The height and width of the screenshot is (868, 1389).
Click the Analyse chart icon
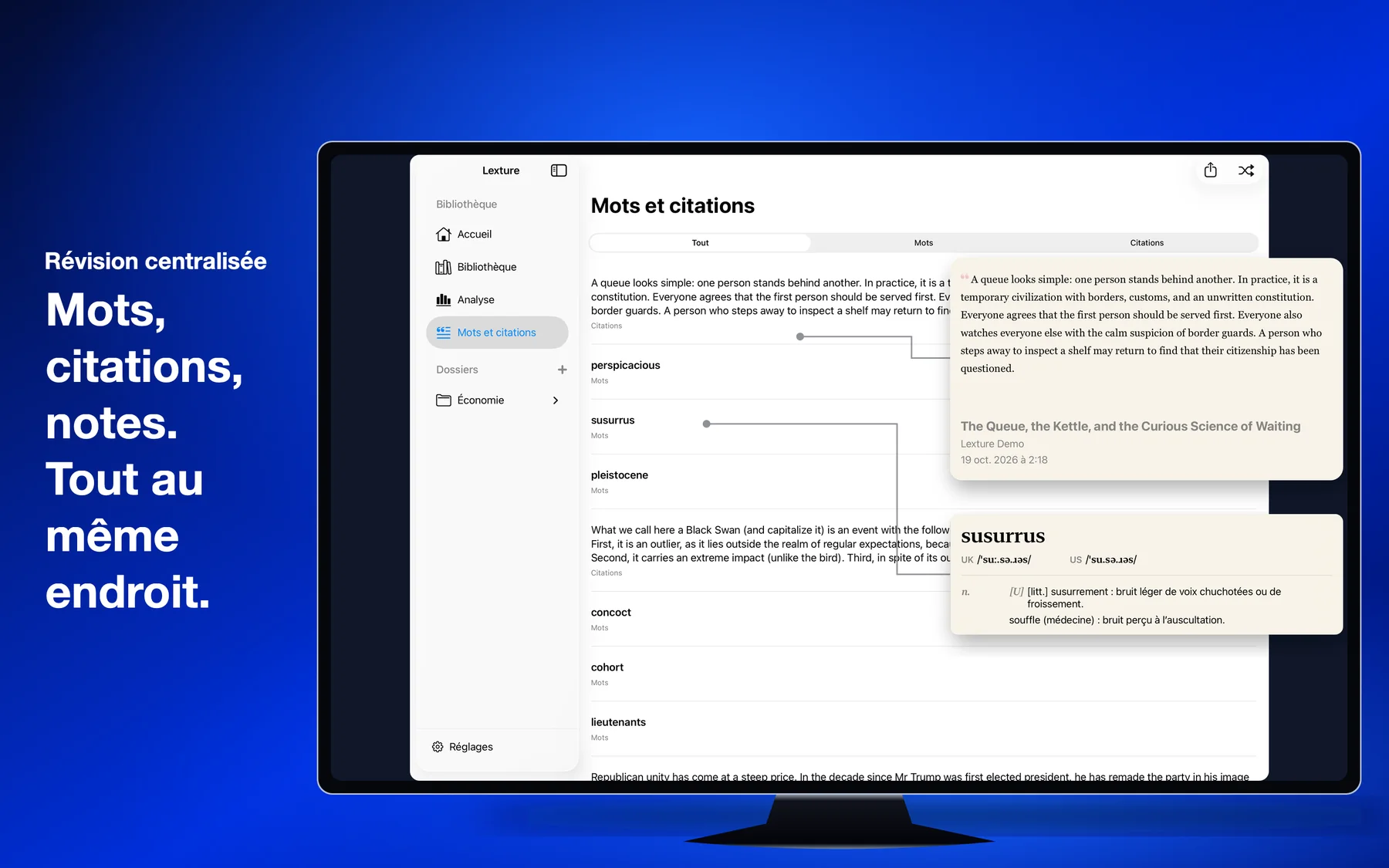click(x=443, y=300)
